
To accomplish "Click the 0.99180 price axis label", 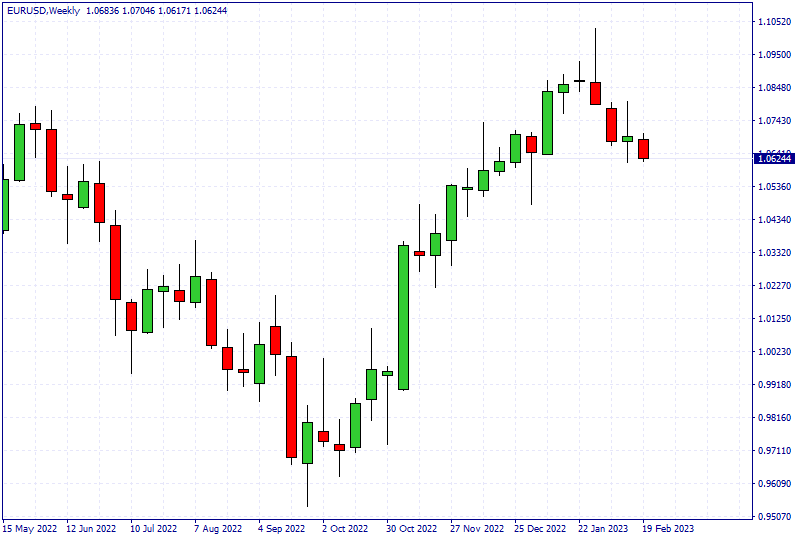I will [x=775, y=384].
